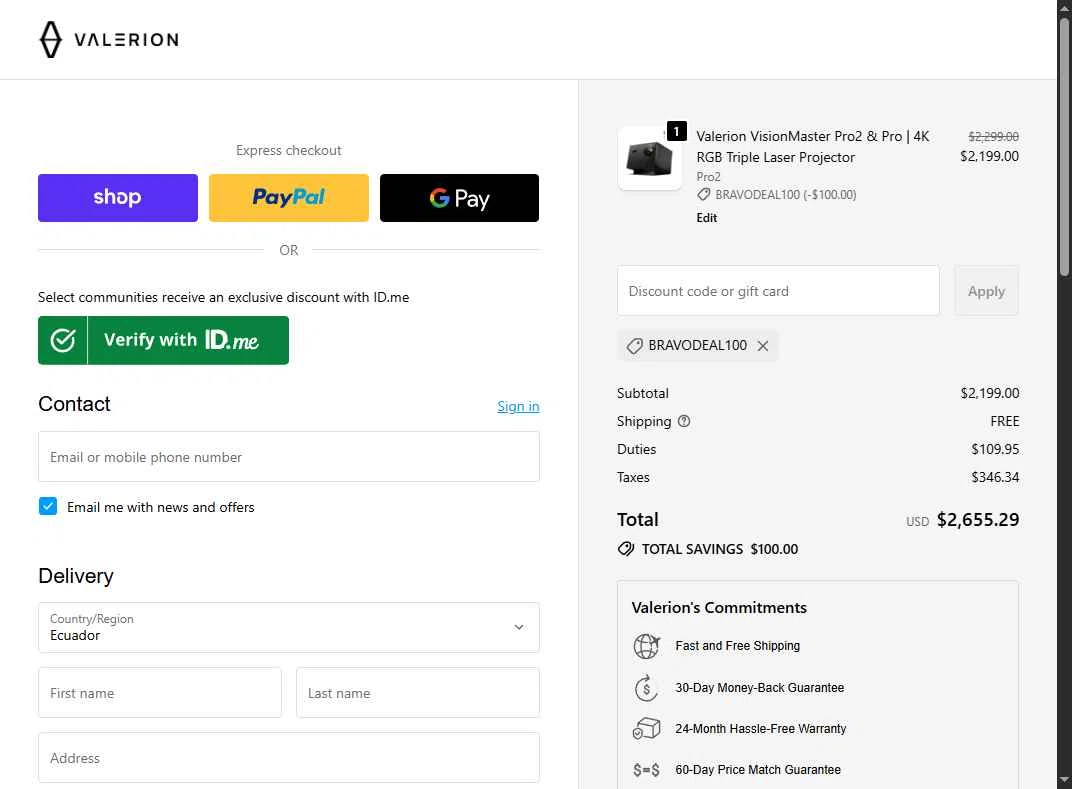Click the Subtotal value $2,199.00

(x=989, y=393)
